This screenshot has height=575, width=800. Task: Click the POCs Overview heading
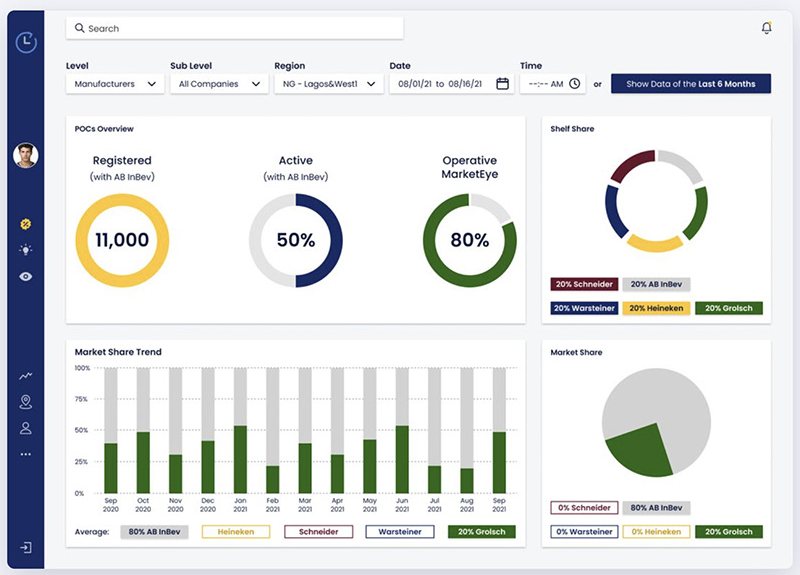[x=104, y=129]
